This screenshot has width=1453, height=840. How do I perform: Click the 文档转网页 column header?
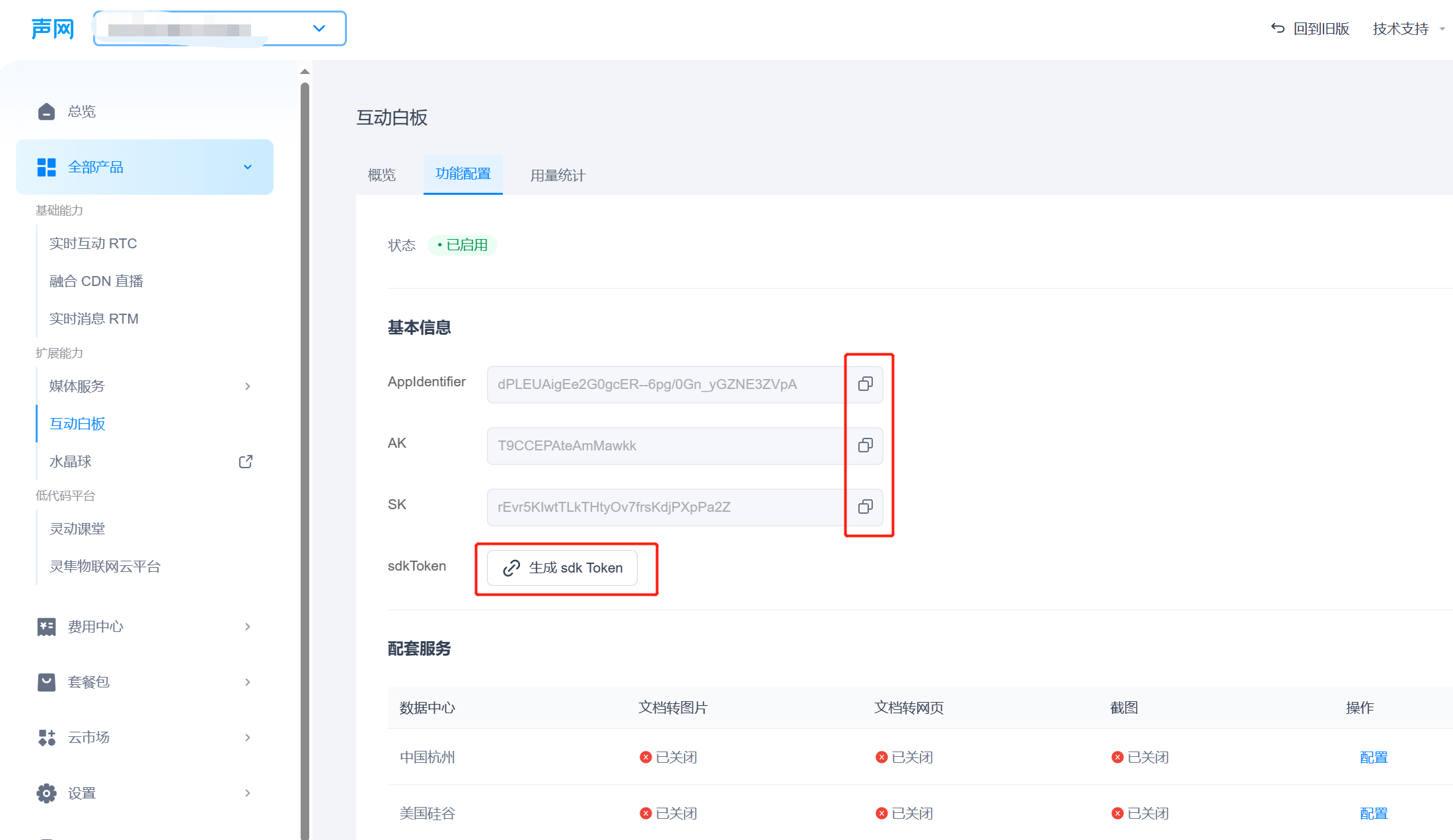coord(909,708)
